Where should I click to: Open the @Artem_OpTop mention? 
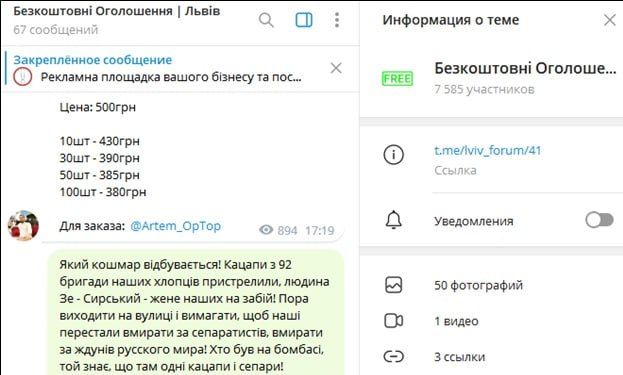tap(176, 226)
